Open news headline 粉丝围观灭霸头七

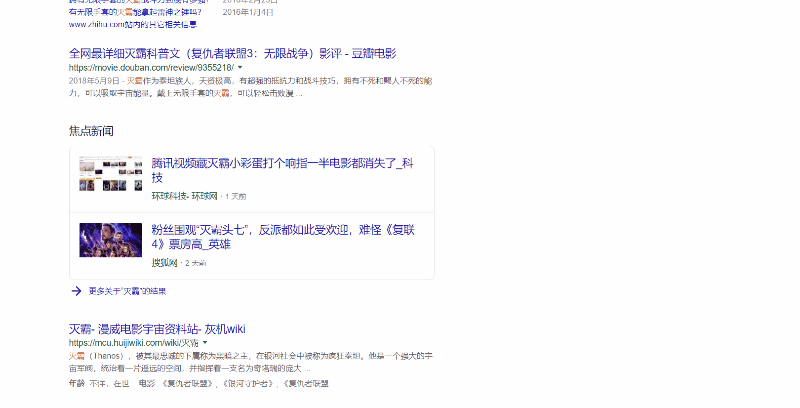(283, 237)
